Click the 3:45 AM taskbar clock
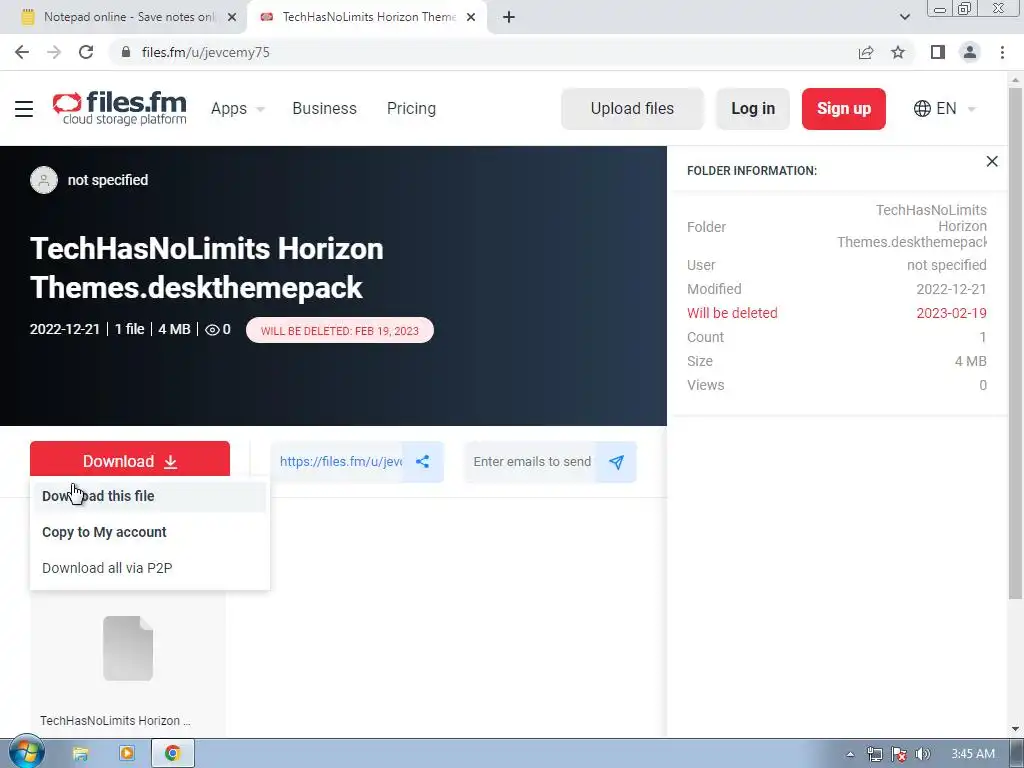The height and width of the screenshot is (768, 1024). tap(972, 754)
